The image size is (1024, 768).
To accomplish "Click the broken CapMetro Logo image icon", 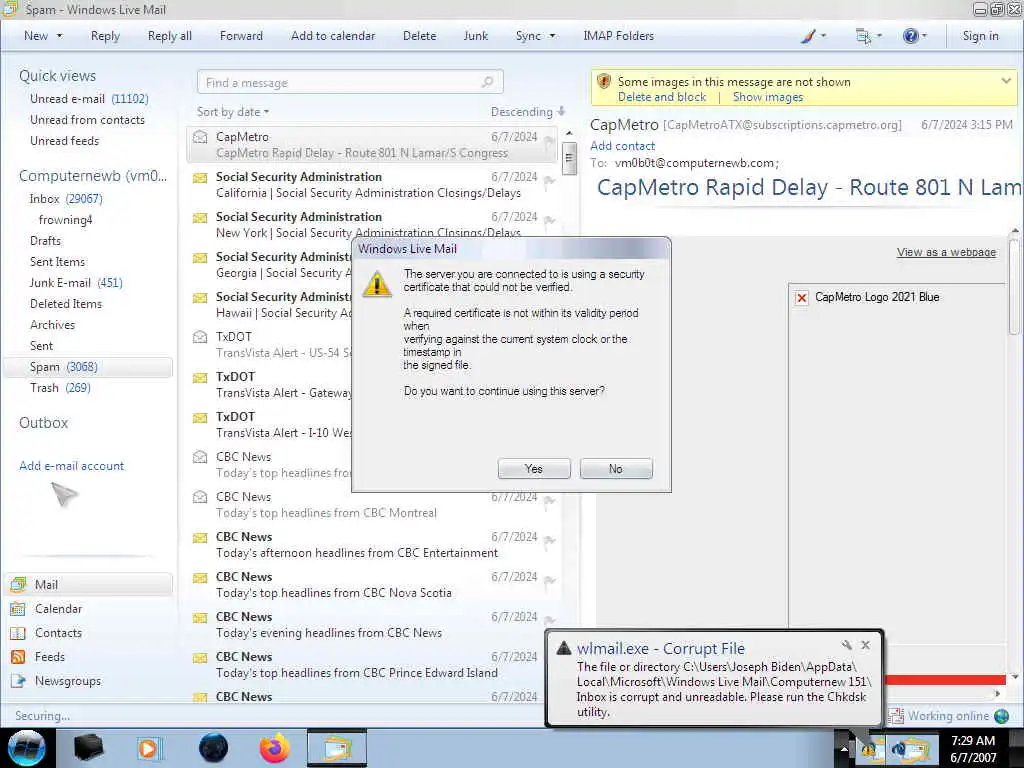I will pyautogui.click(x=801, y=298).
